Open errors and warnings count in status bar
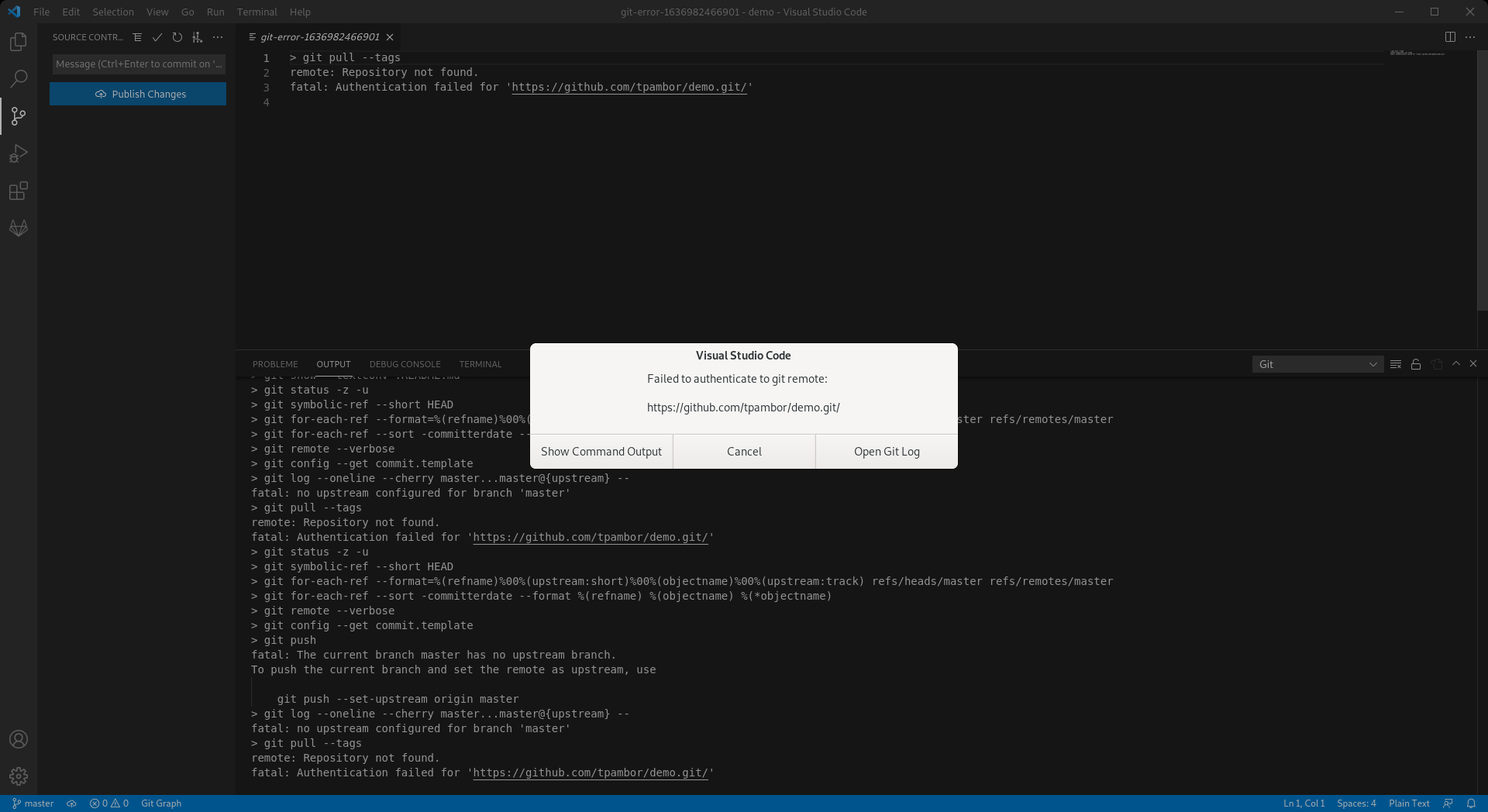This screenshot has height=812, width=1488. click(109, 803)
